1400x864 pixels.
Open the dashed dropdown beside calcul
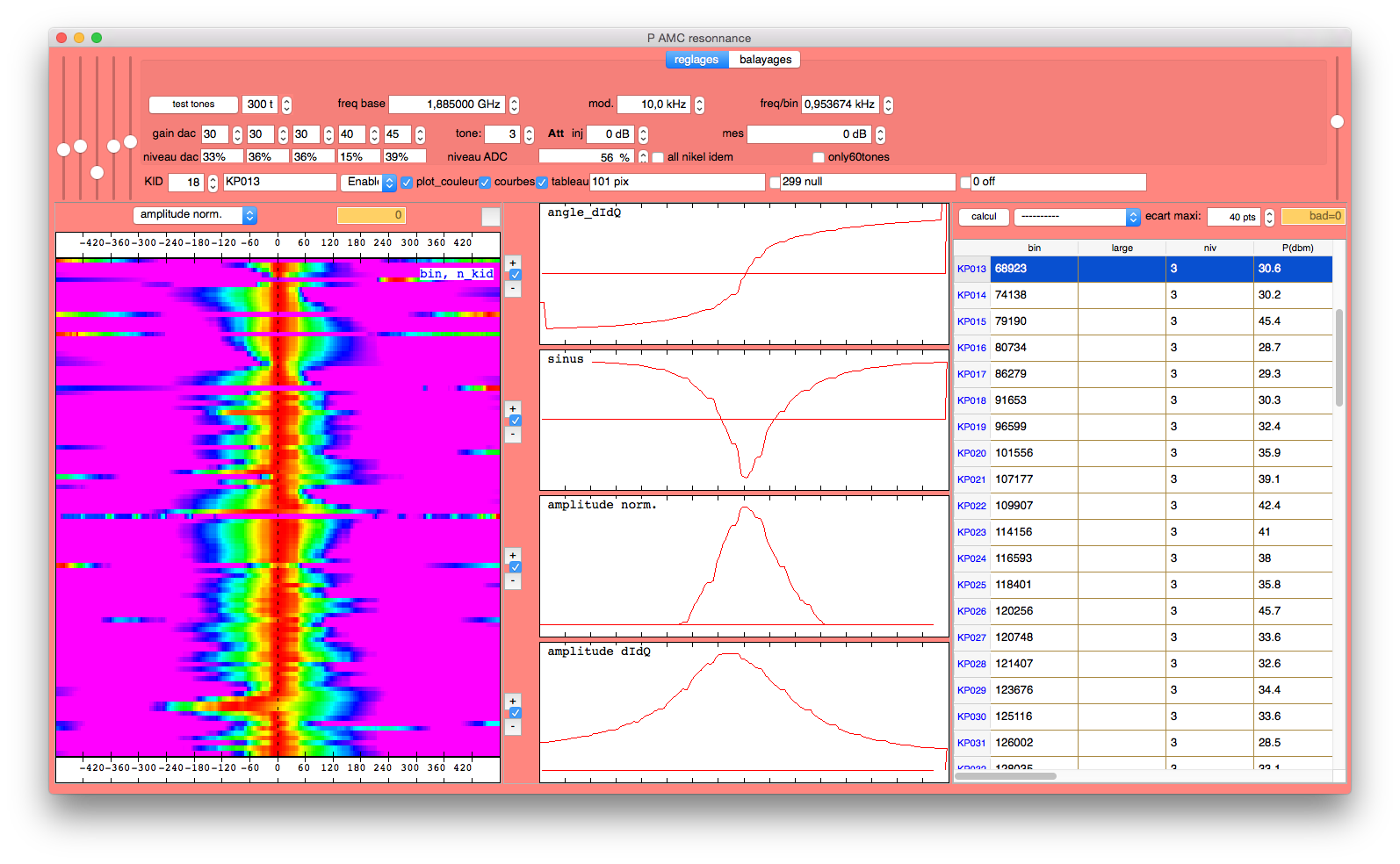(1076, 217)
